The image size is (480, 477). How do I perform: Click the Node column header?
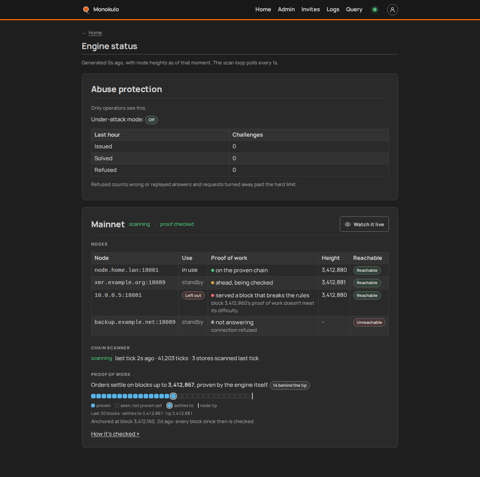[x=101, y=258]
